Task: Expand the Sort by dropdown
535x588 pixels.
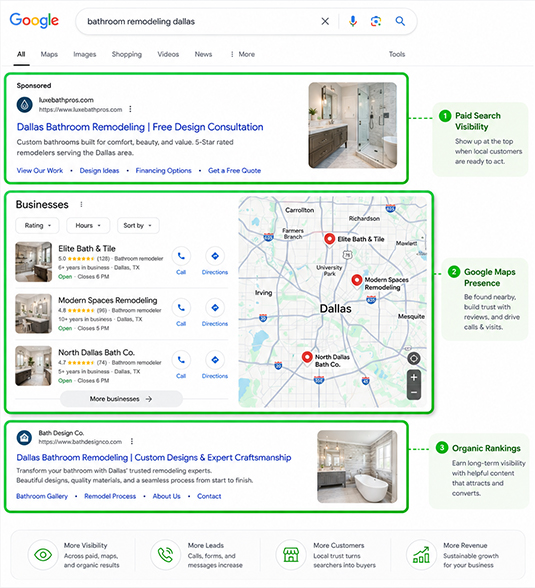Action: click(x=138, y=226)
